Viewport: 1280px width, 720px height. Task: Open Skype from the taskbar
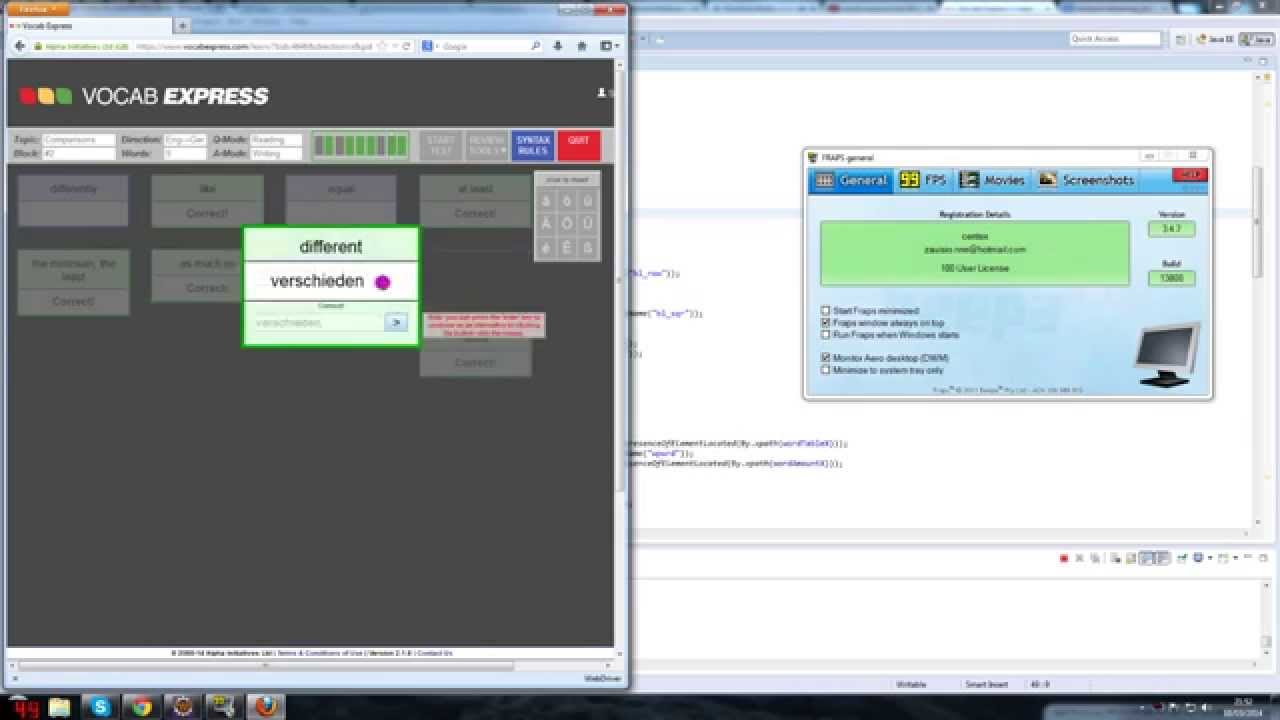[101, 706]
